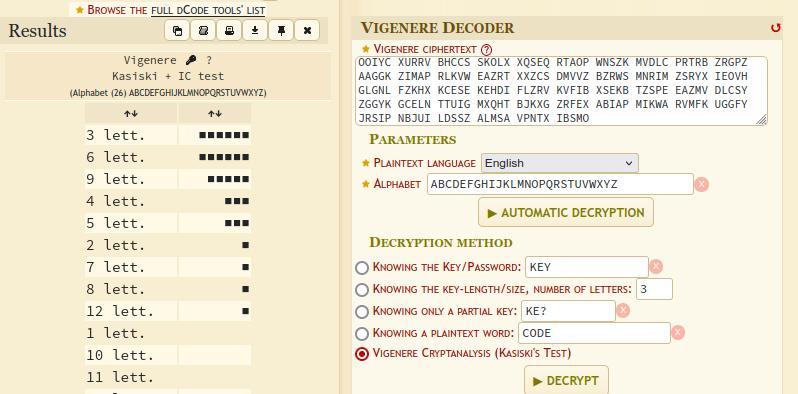The width and height of the screenshot is (798, 394).
Task: Select the '11 lett.' result row
Action: (168, 377)
